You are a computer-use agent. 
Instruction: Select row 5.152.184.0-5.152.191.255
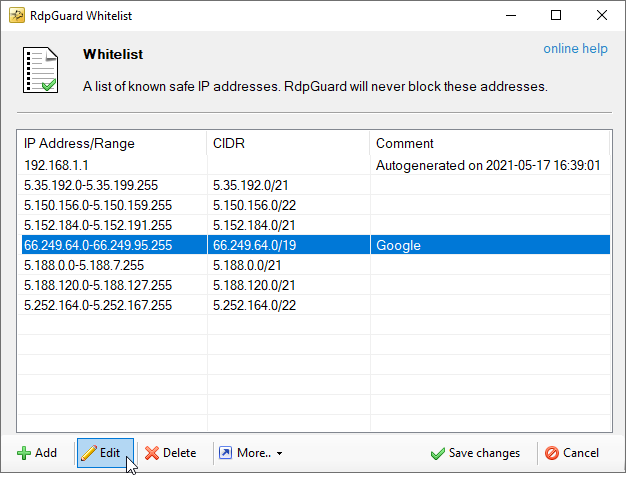314,225
